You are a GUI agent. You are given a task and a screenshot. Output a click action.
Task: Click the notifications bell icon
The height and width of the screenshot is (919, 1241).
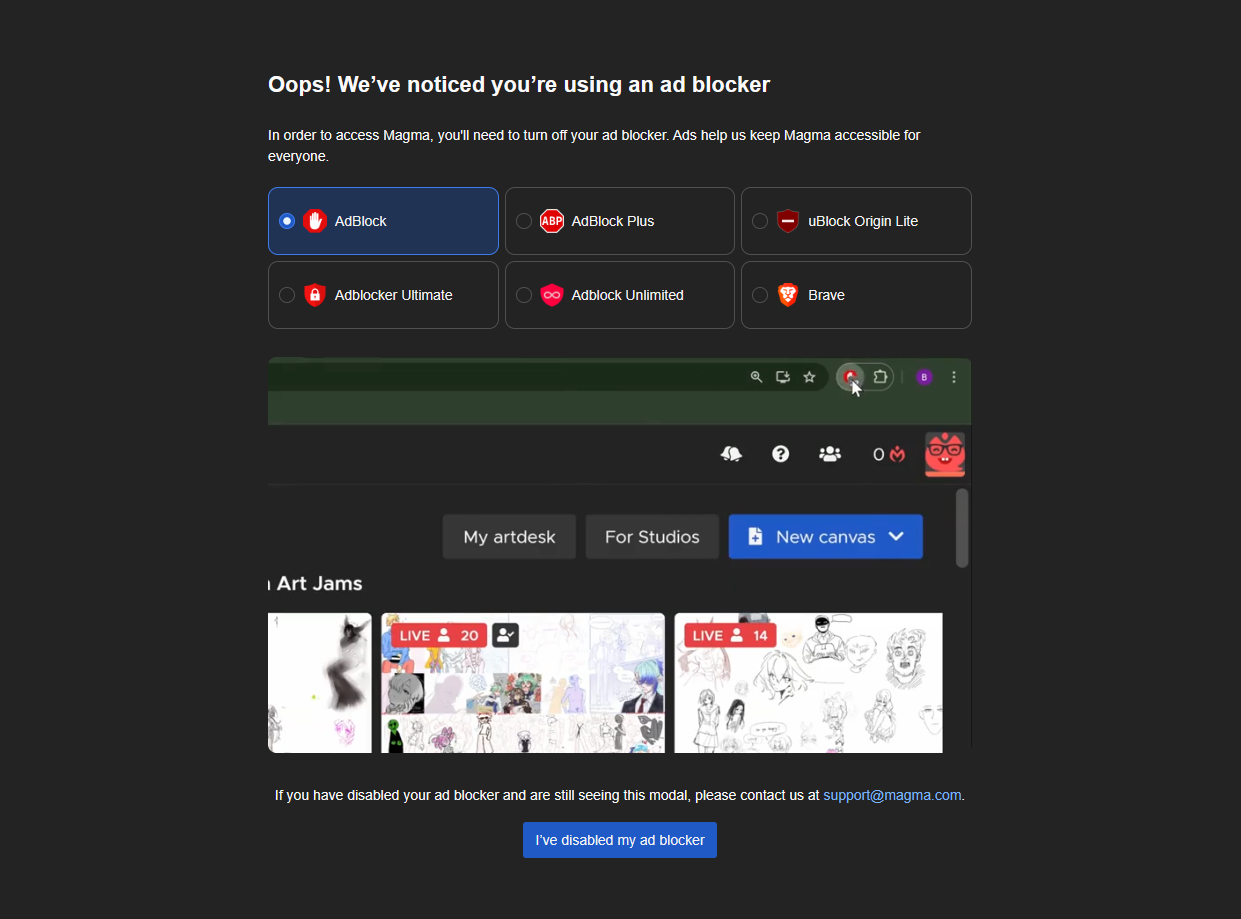(731, 454)
